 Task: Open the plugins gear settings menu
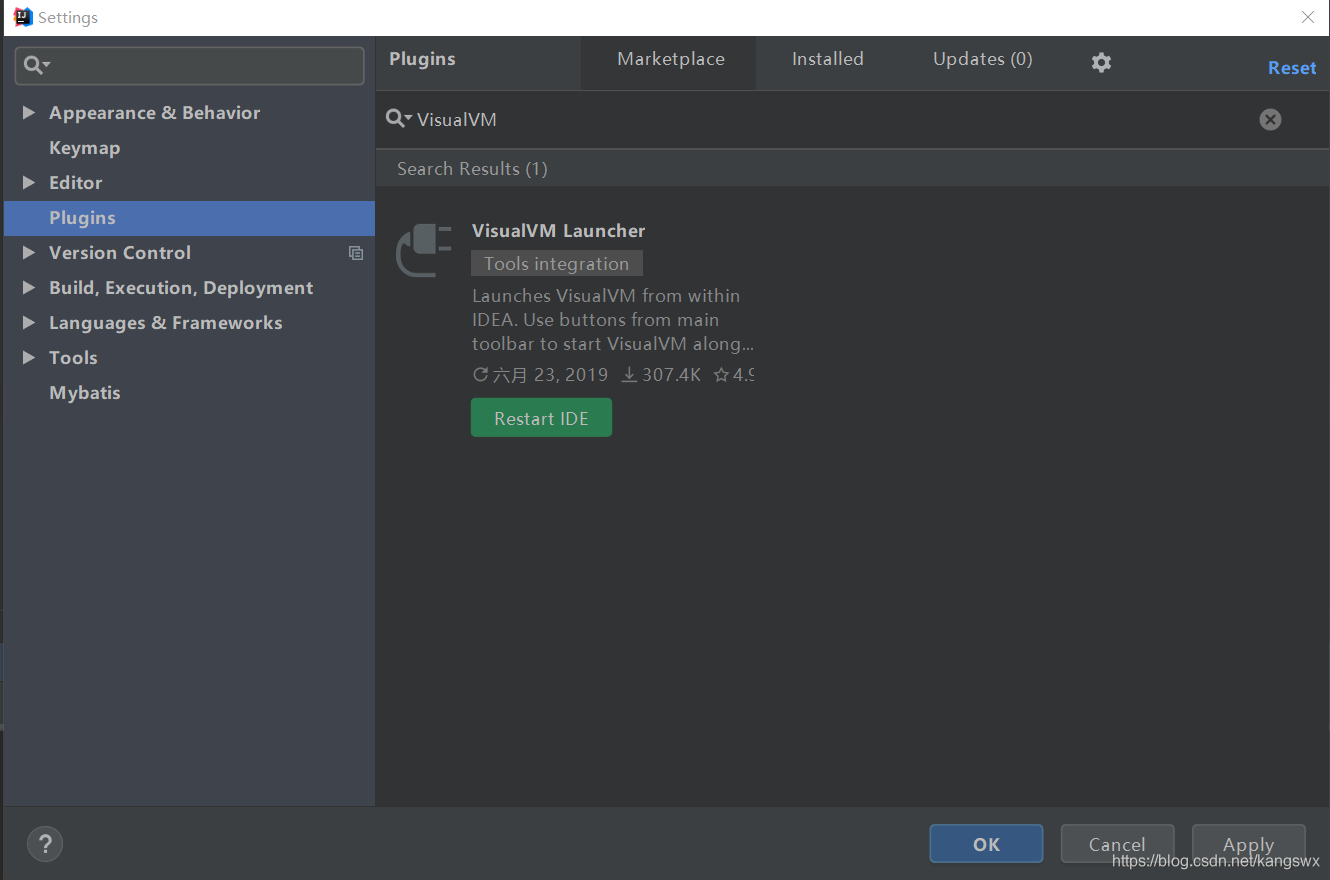click(x=1101, y=62)
